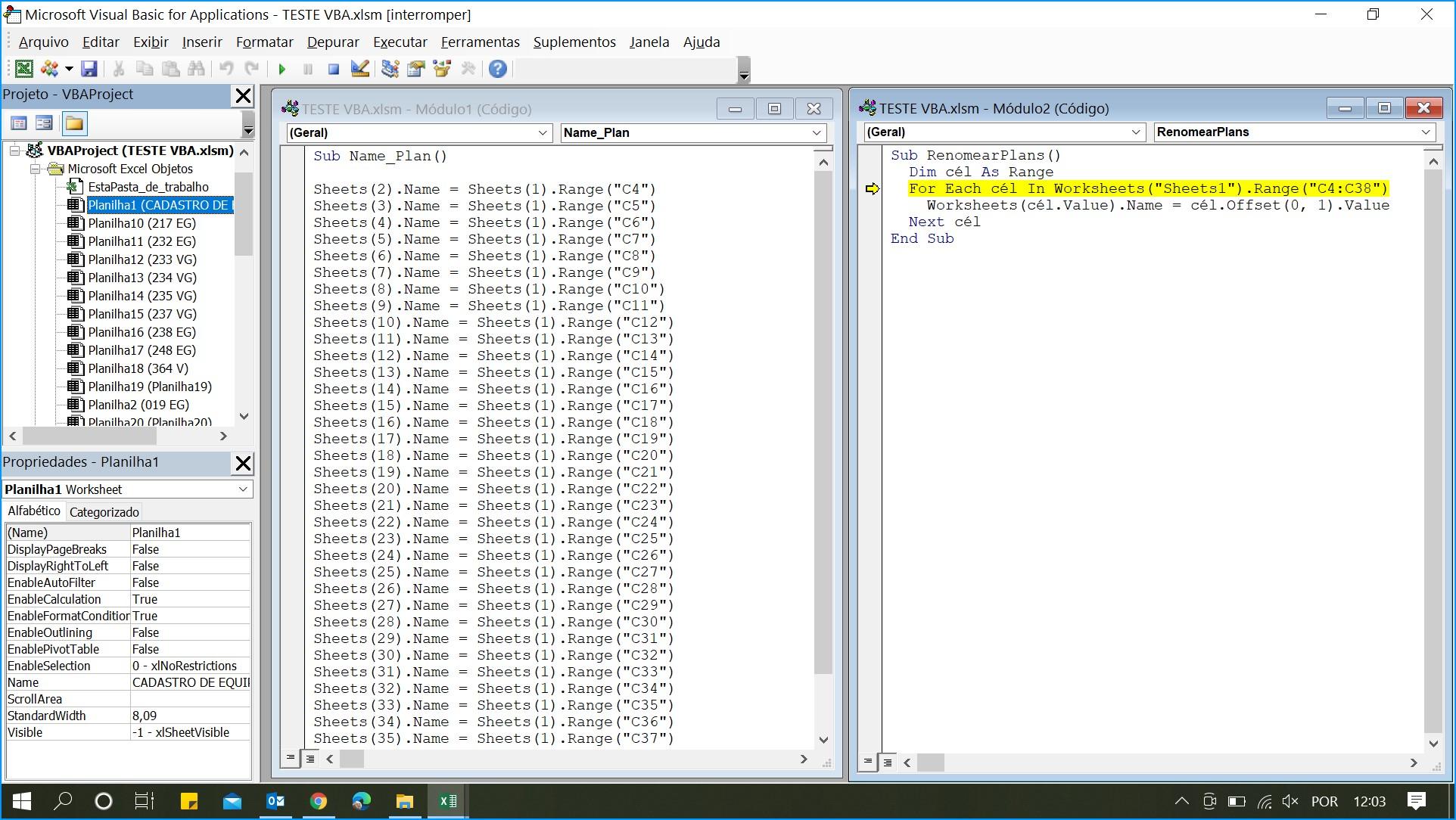Click the Undo arrow icon
Viewport: 1456px width, 820px height.
[226, 69]
